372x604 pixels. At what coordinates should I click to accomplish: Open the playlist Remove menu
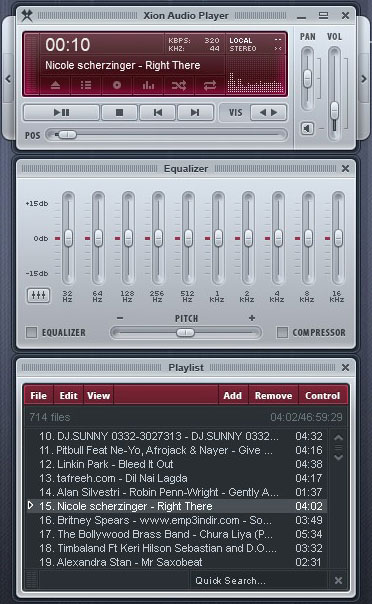point(273,395)
